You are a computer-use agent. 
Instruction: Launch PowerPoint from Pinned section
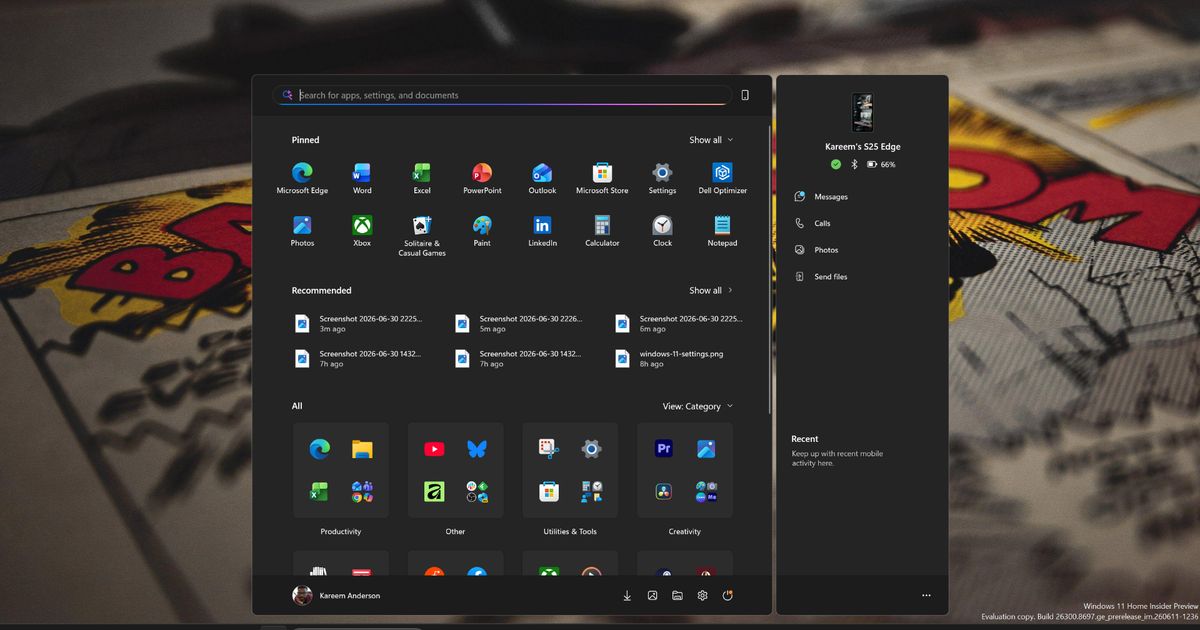click(482, 178)
